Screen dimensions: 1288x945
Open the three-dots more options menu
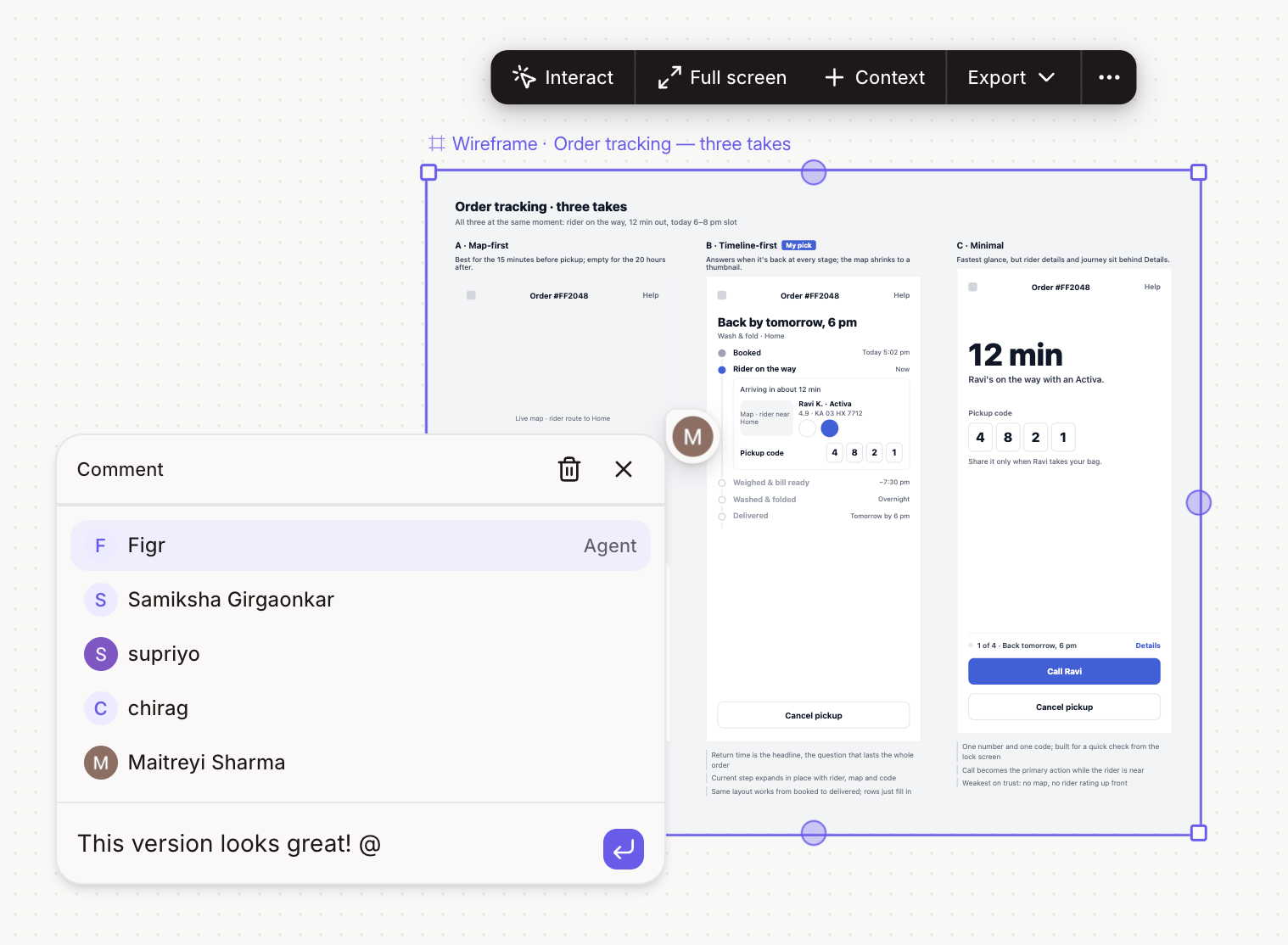pyautogui.click(x=1109, y=77)
